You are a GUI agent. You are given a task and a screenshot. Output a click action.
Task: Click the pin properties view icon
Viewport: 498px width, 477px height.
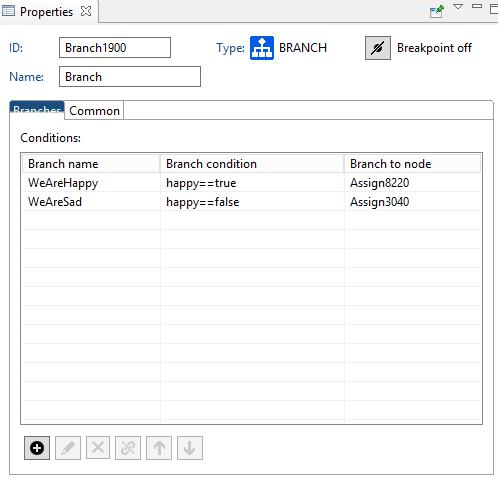pos(437,12)
